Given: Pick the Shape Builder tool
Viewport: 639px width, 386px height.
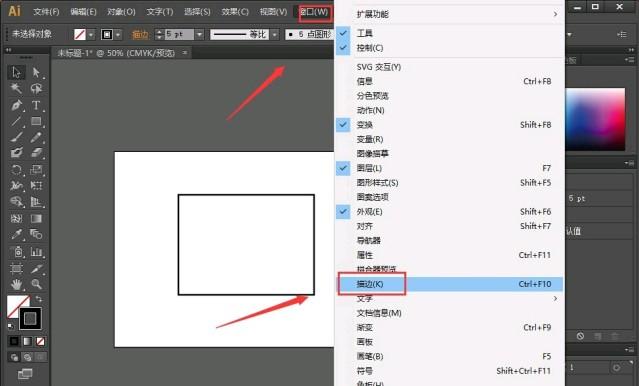Looking at the screenshot, I should tap(16, 202).
